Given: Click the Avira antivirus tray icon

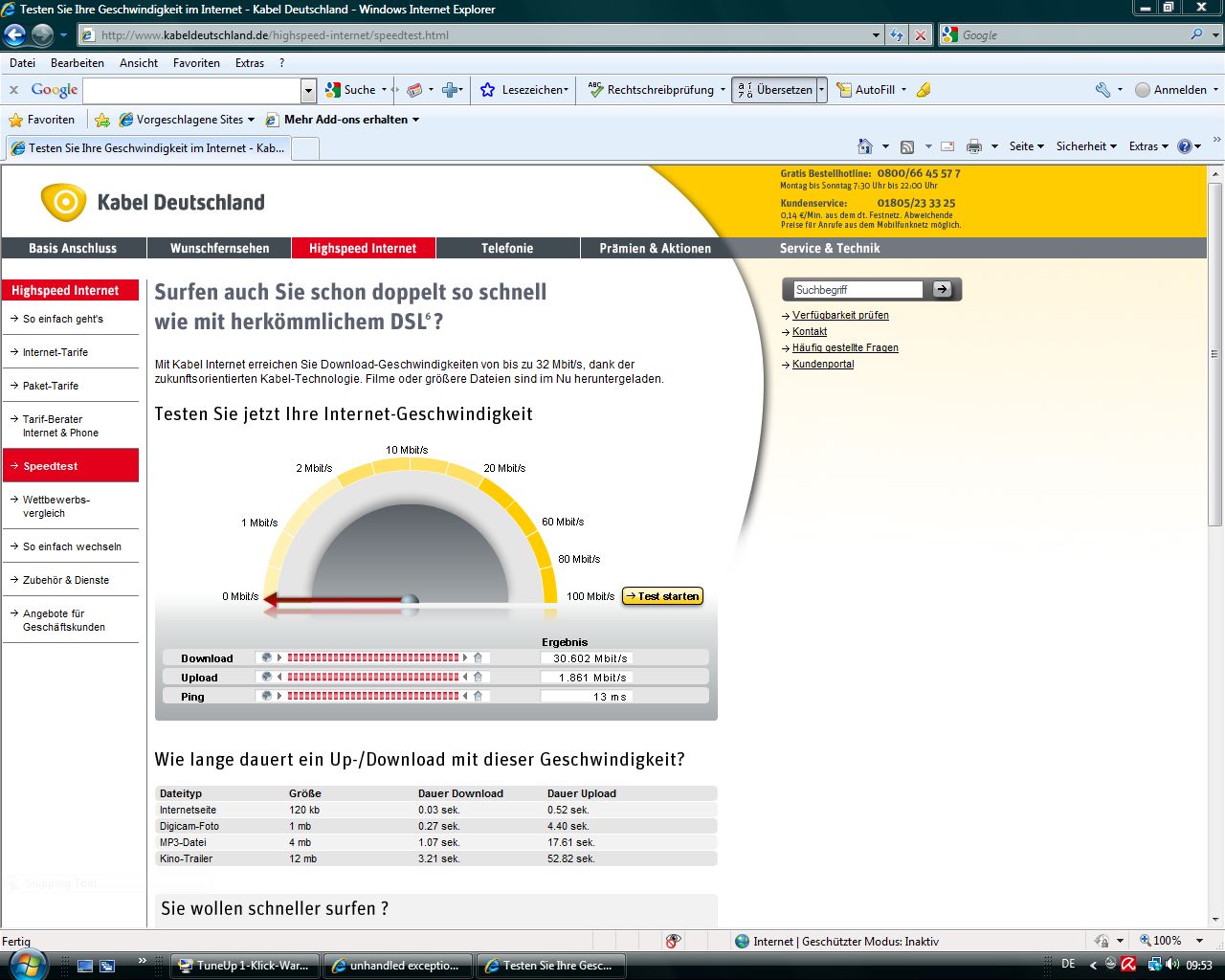Looking at the screenshot, I should coord(1127,965).
